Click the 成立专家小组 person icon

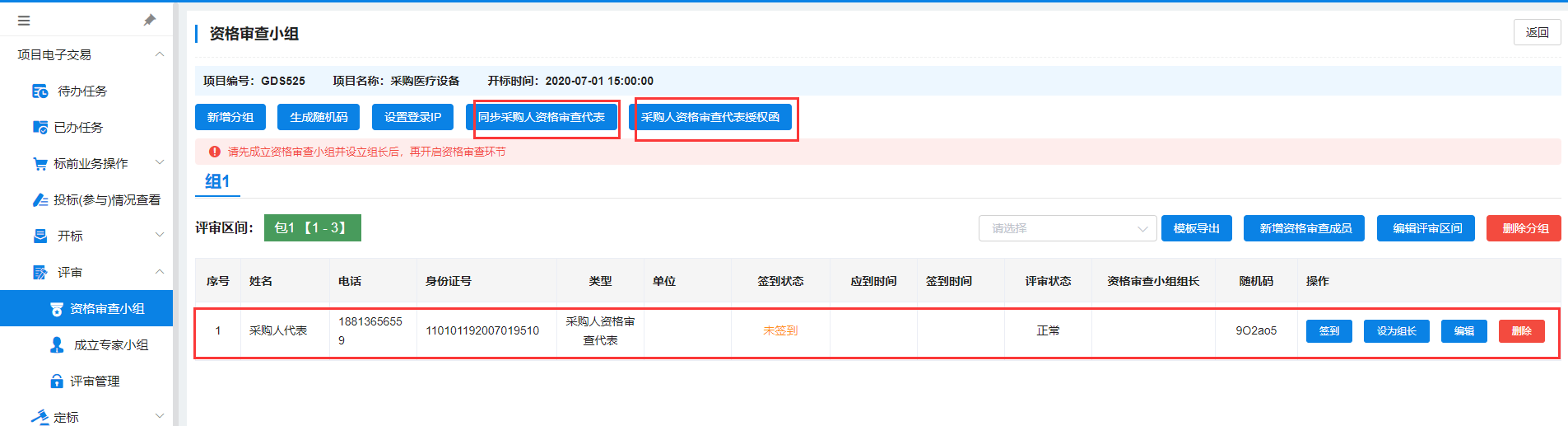click(57, 345)
